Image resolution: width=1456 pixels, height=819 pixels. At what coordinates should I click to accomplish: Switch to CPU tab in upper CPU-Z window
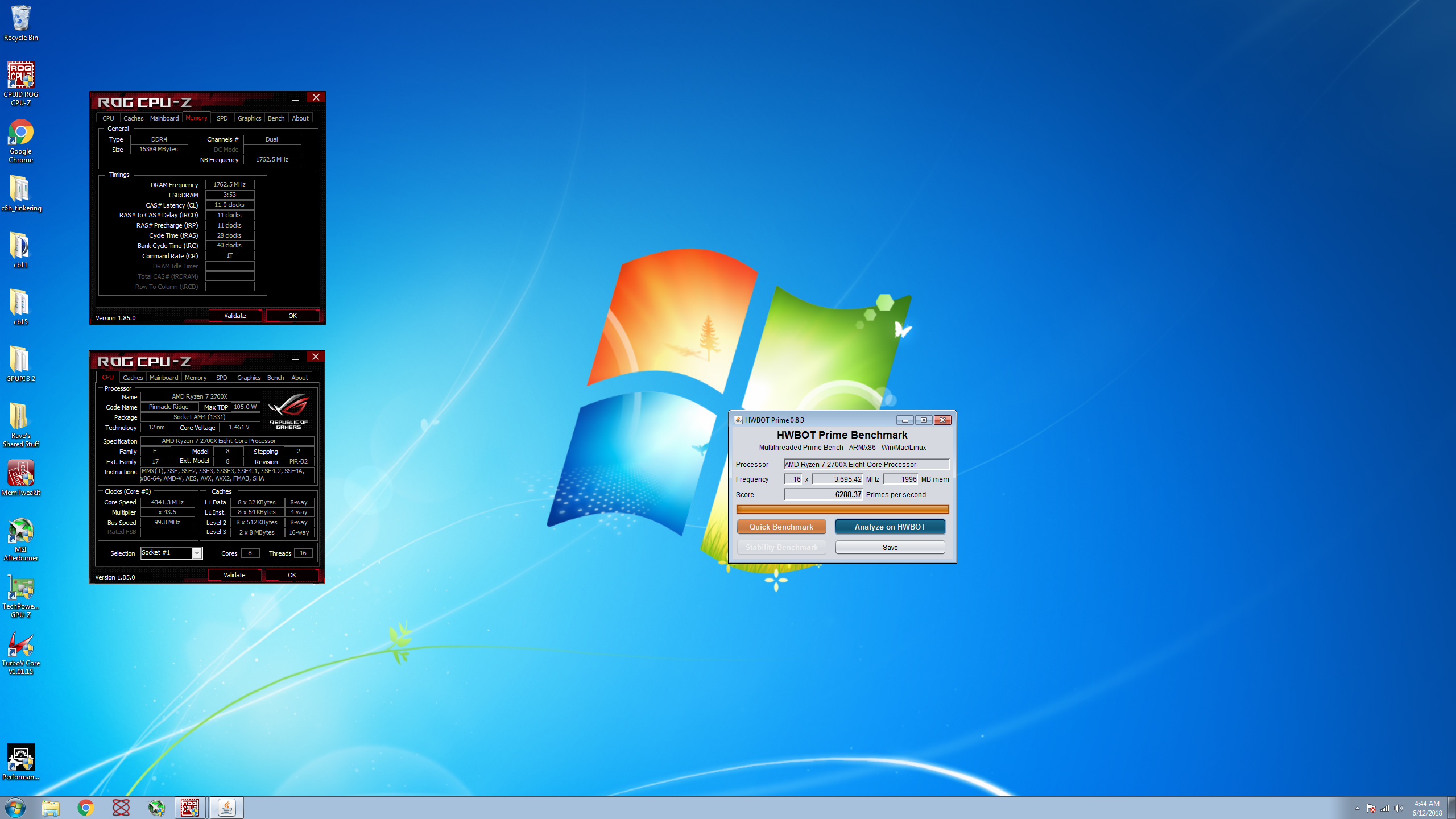pyautogui.click(x=108, y=118)
